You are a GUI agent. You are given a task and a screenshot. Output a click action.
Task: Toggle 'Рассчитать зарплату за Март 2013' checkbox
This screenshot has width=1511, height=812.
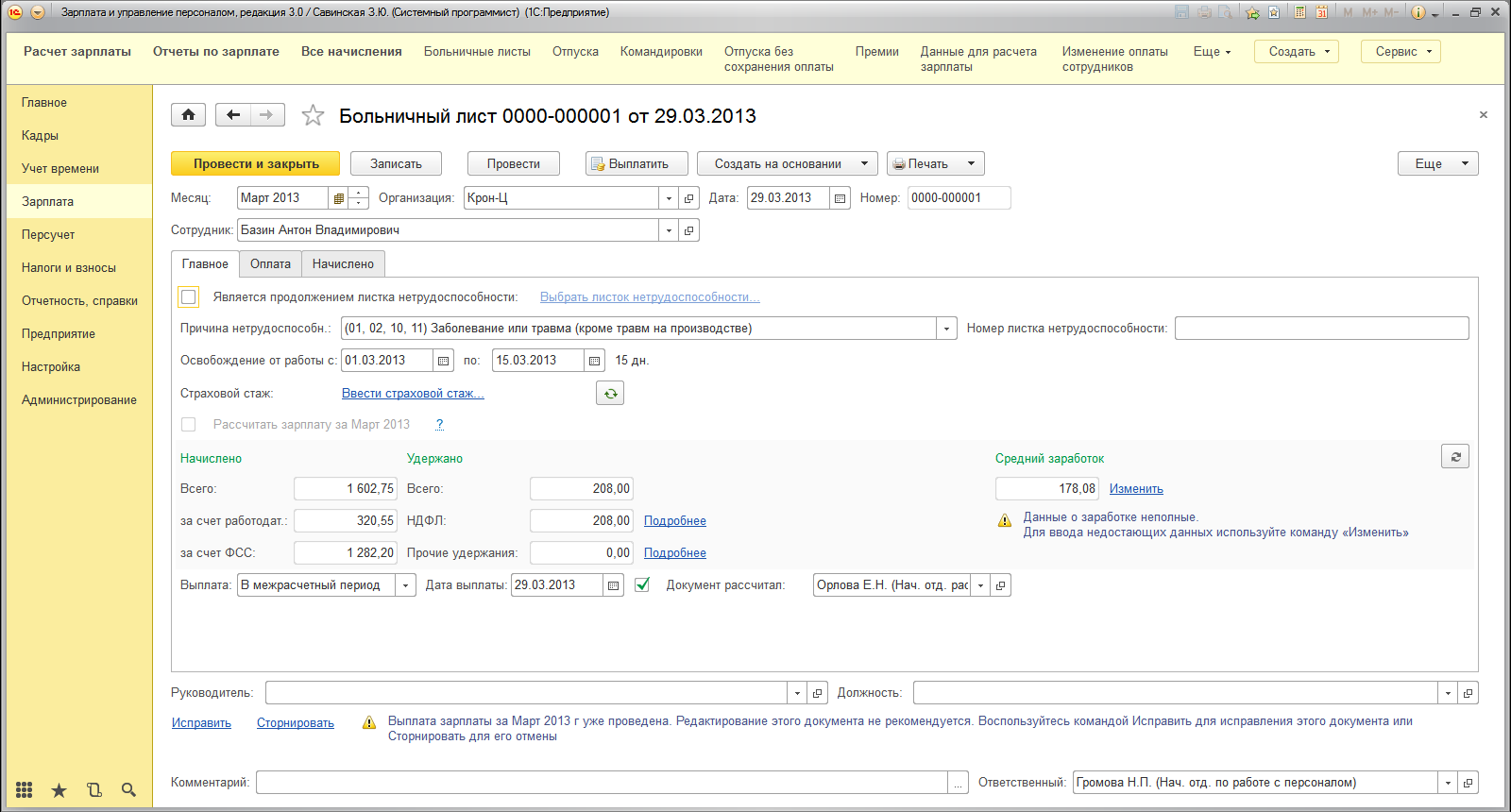tap(189, 424)
